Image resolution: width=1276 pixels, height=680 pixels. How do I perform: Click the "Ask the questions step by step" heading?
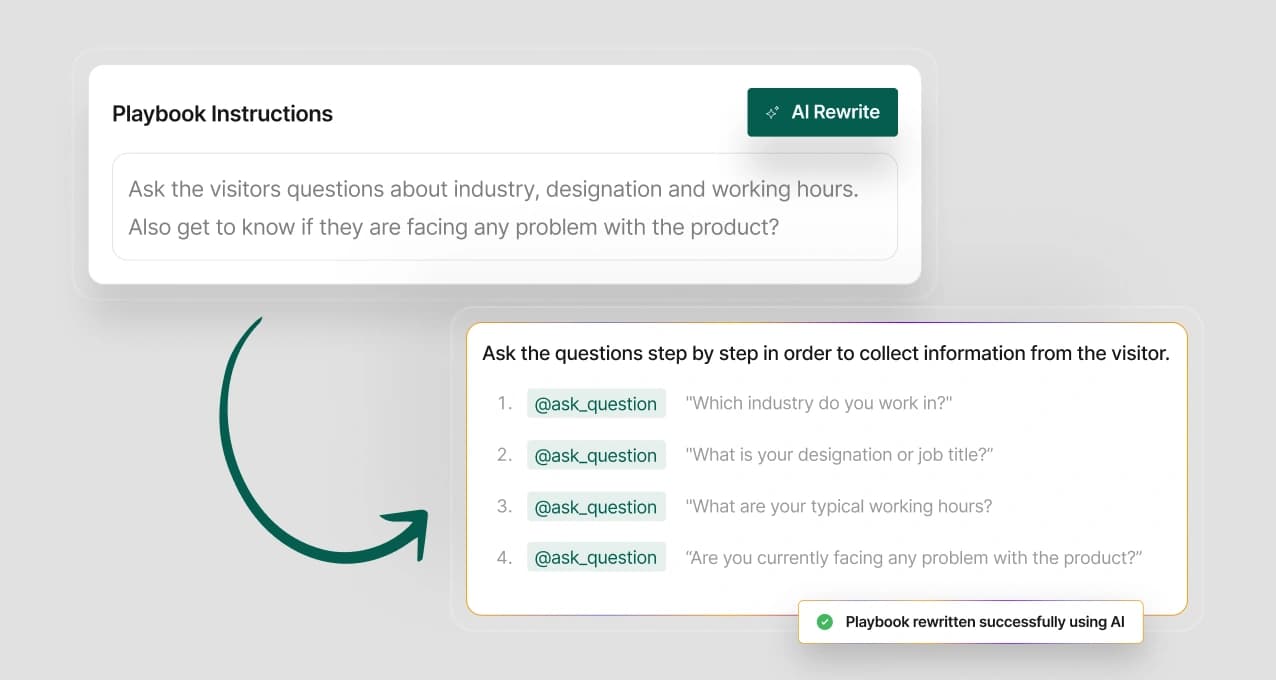(825, 353)
